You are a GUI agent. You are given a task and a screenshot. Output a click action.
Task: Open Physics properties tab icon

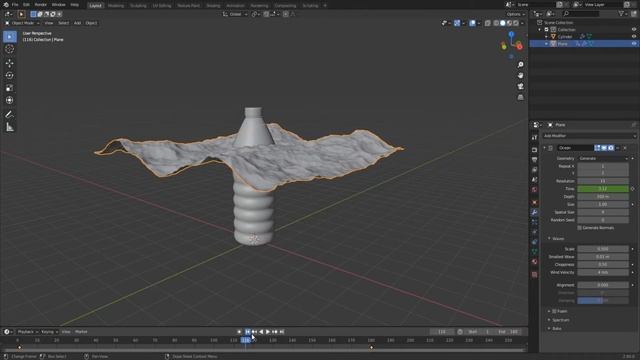tap(534, 232)
